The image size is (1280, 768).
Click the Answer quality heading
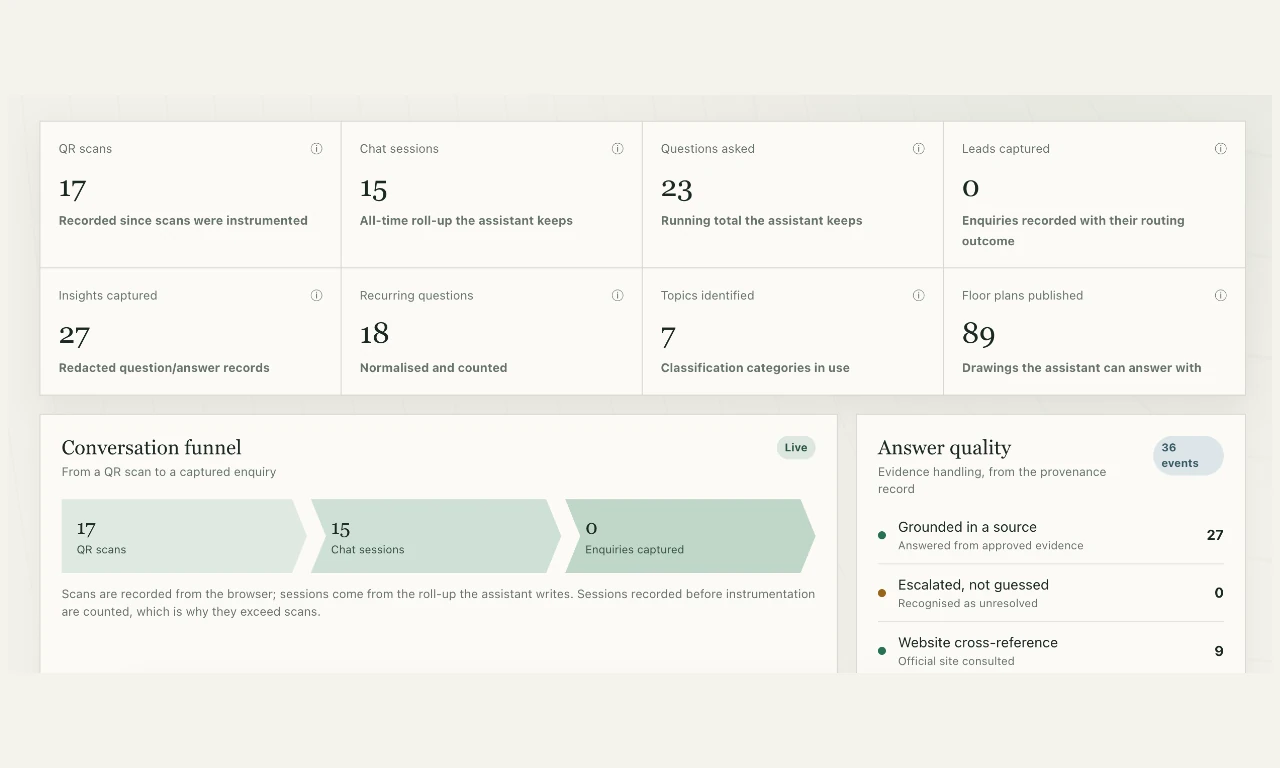click(x=944, y=448)
